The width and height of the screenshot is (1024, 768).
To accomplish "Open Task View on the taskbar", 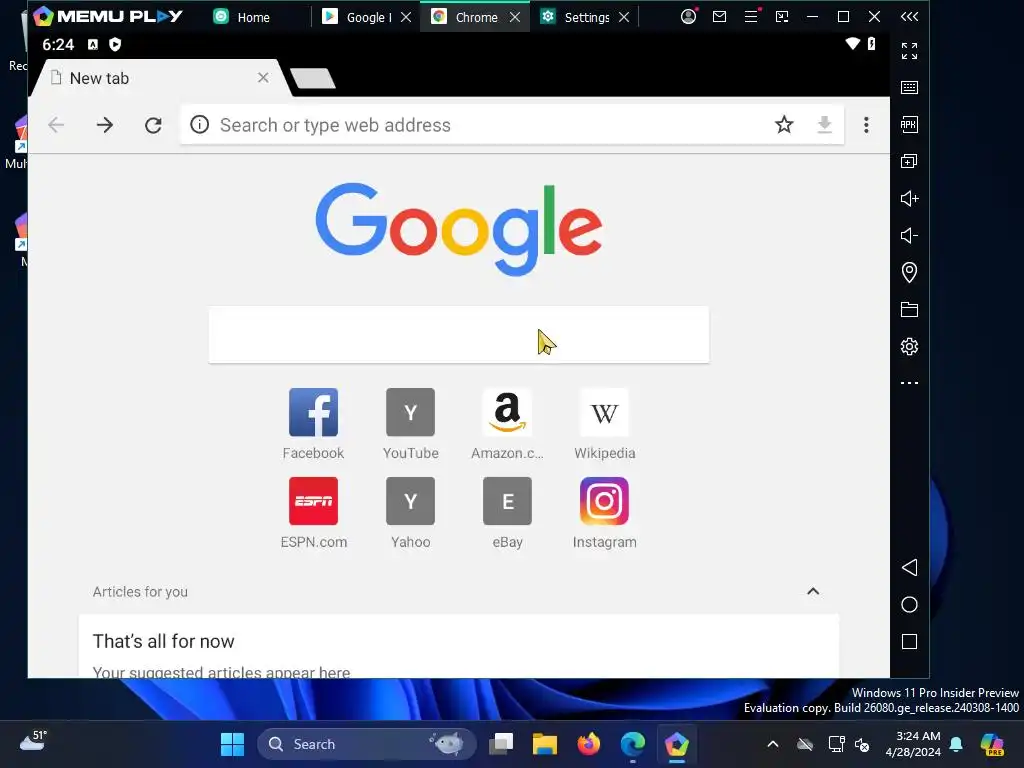I will [502, 744].
